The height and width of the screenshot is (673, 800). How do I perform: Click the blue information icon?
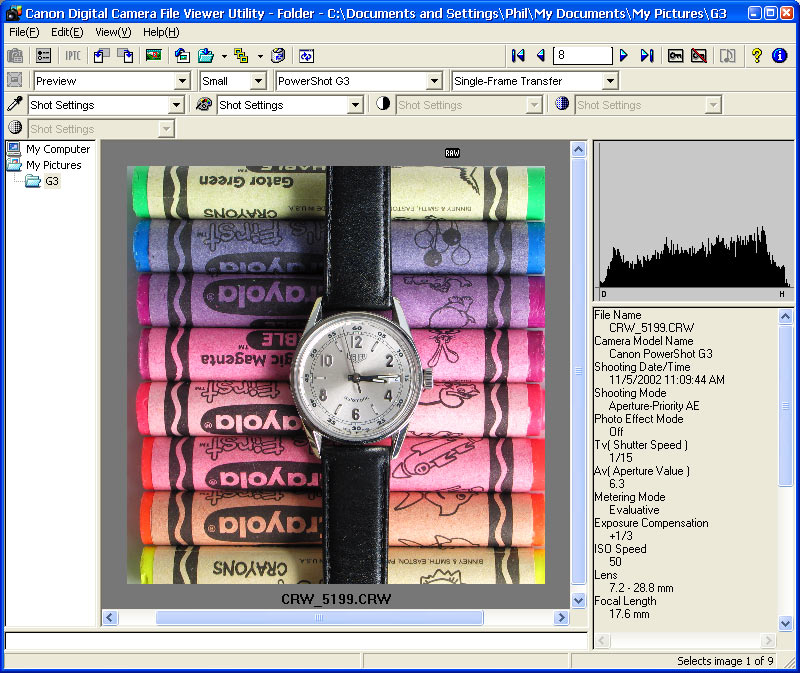click(x=780, y=55)
